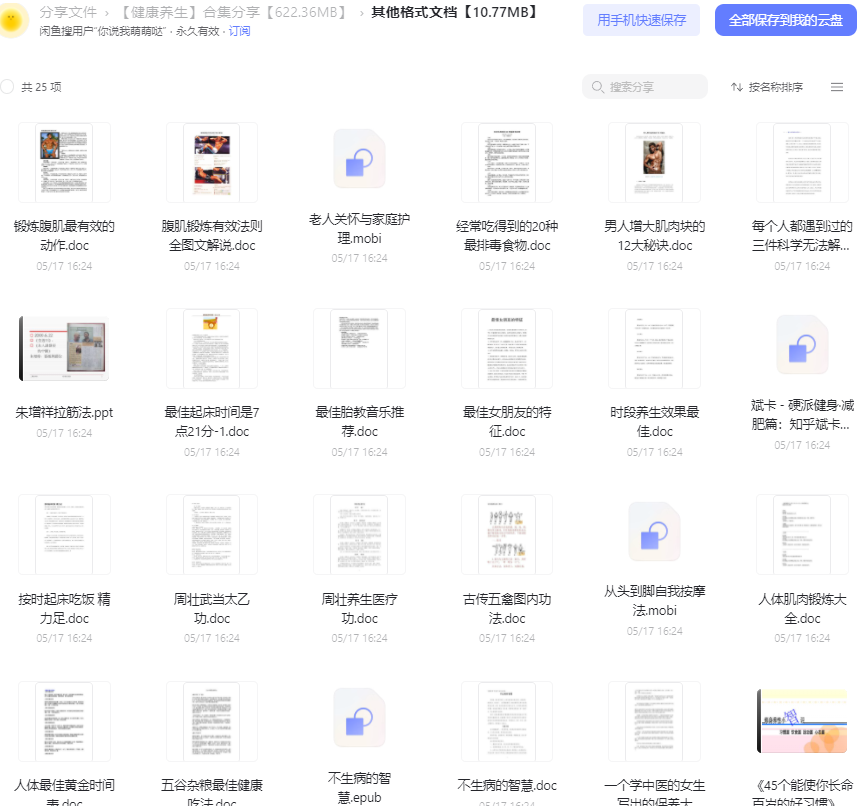This screenshot has height=806, width=867.
Task: Open 最佳起床时间是7点21分-1.doc thumbnail
Action: coord(212,349)
